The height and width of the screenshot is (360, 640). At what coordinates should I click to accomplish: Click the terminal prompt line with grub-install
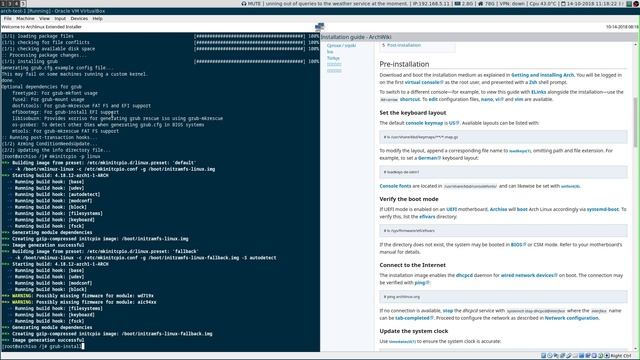coord(43,347)
